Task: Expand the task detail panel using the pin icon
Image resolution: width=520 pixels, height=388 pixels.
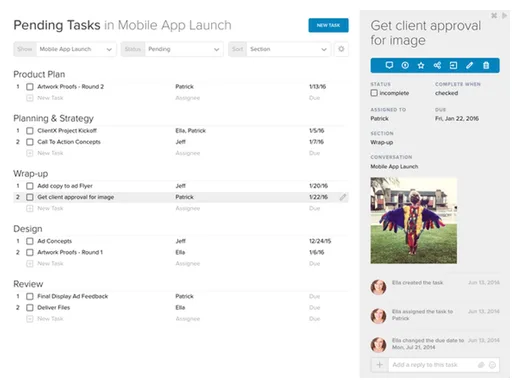Action: pos(494,15)
